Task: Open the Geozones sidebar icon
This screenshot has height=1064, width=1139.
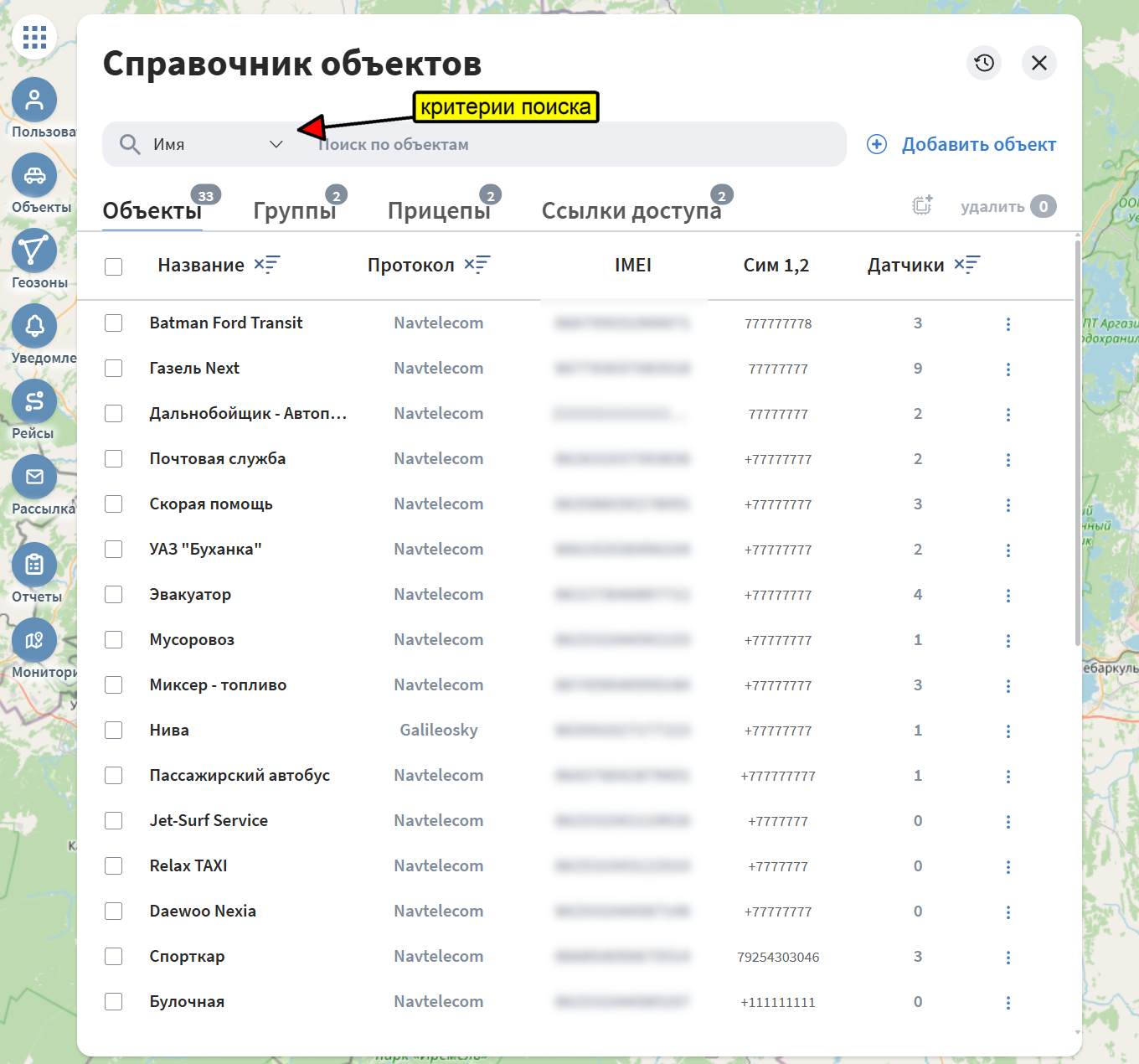Action: pos(34,251)
